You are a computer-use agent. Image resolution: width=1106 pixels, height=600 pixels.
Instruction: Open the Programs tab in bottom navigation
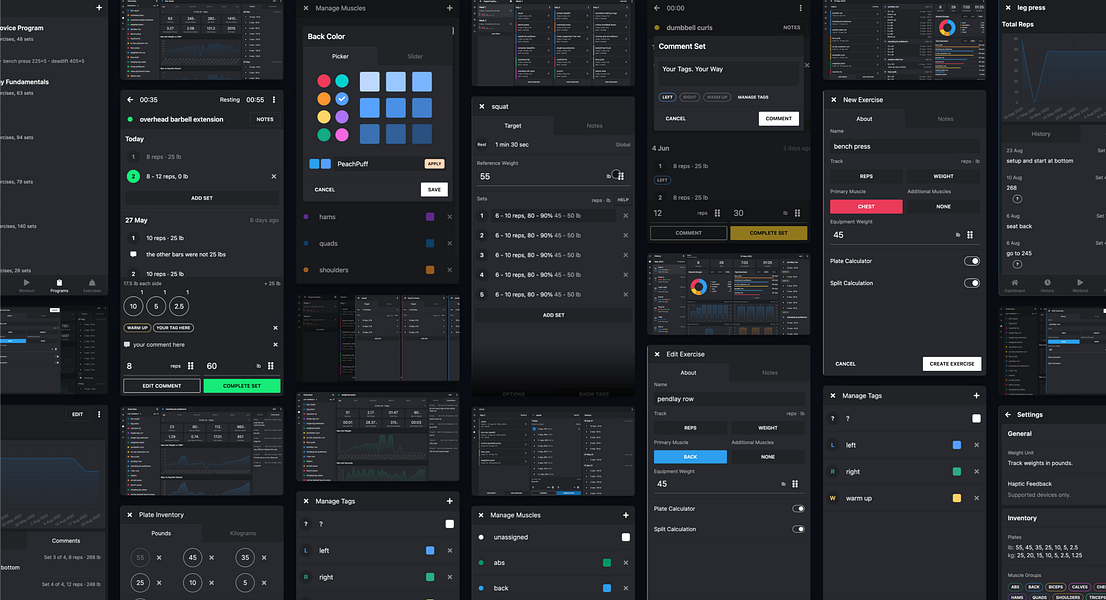tap(59, 286)
